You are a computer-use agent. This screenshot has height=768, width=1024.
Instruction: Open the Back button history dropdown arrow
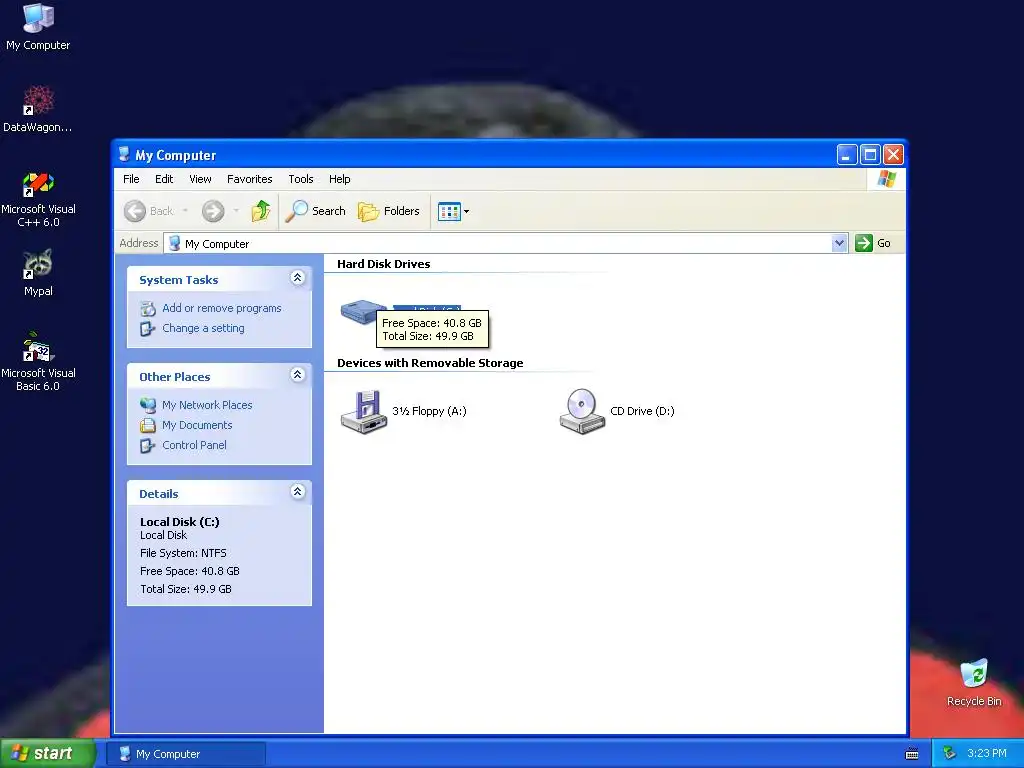point(185,211)
